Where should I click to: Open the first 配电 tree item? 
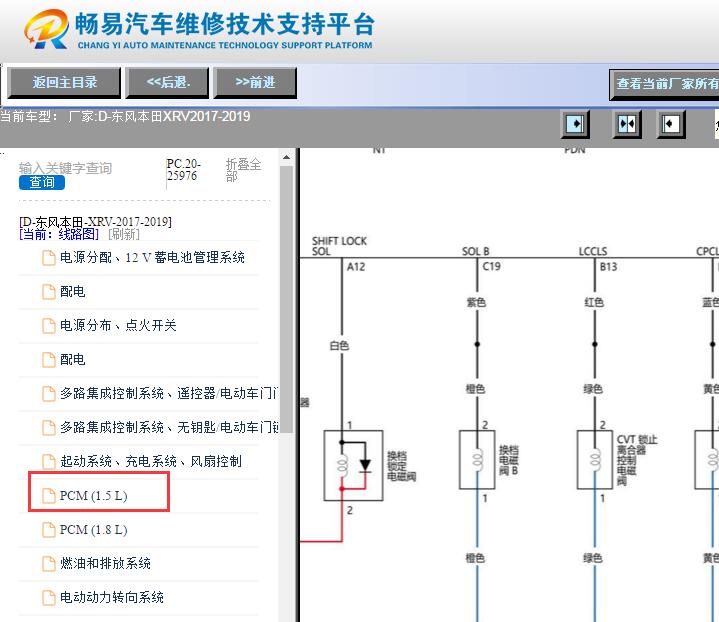click(x=72, y=292)
